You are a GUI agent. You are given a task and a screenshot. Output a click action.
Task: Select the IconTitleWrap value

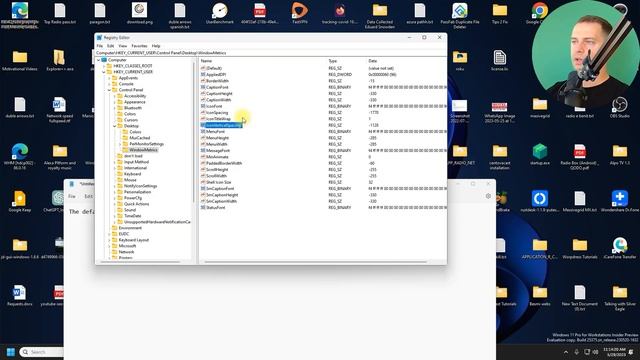218,119
